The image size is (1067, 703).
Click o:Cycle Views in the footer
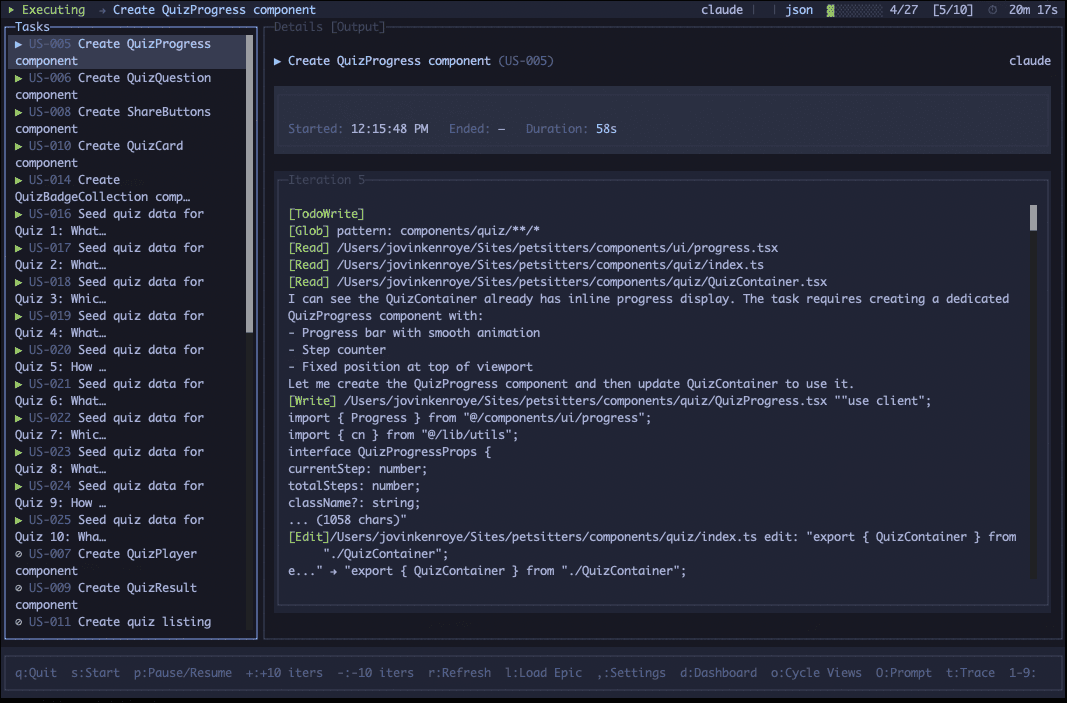[816, 673]
